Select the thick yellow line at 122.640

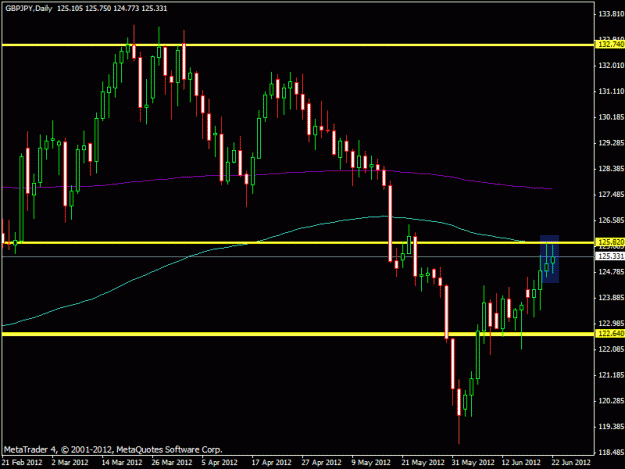tap(298, 334)
